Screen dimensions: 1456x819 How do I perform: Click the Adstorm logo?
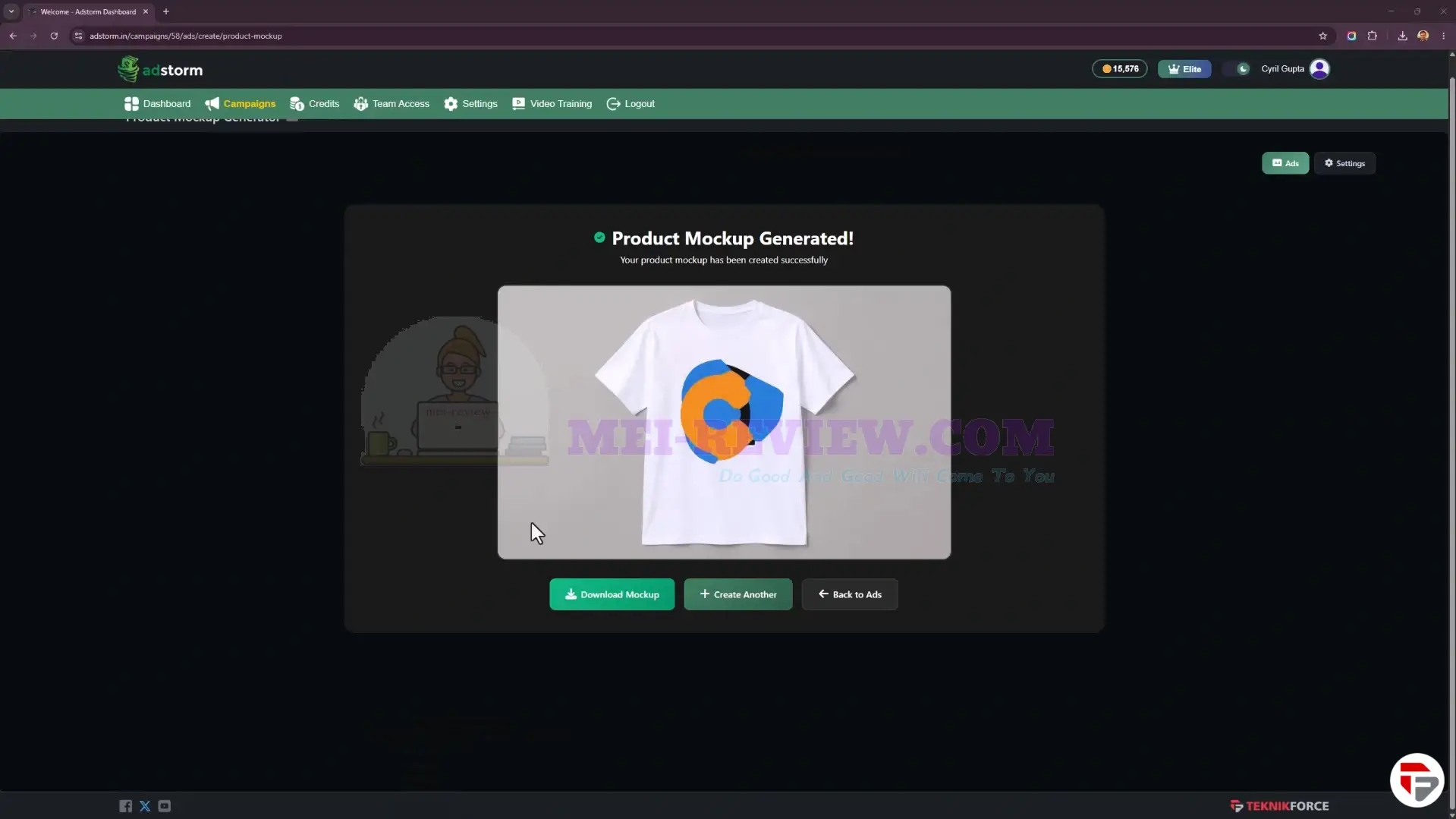[160, 69]
